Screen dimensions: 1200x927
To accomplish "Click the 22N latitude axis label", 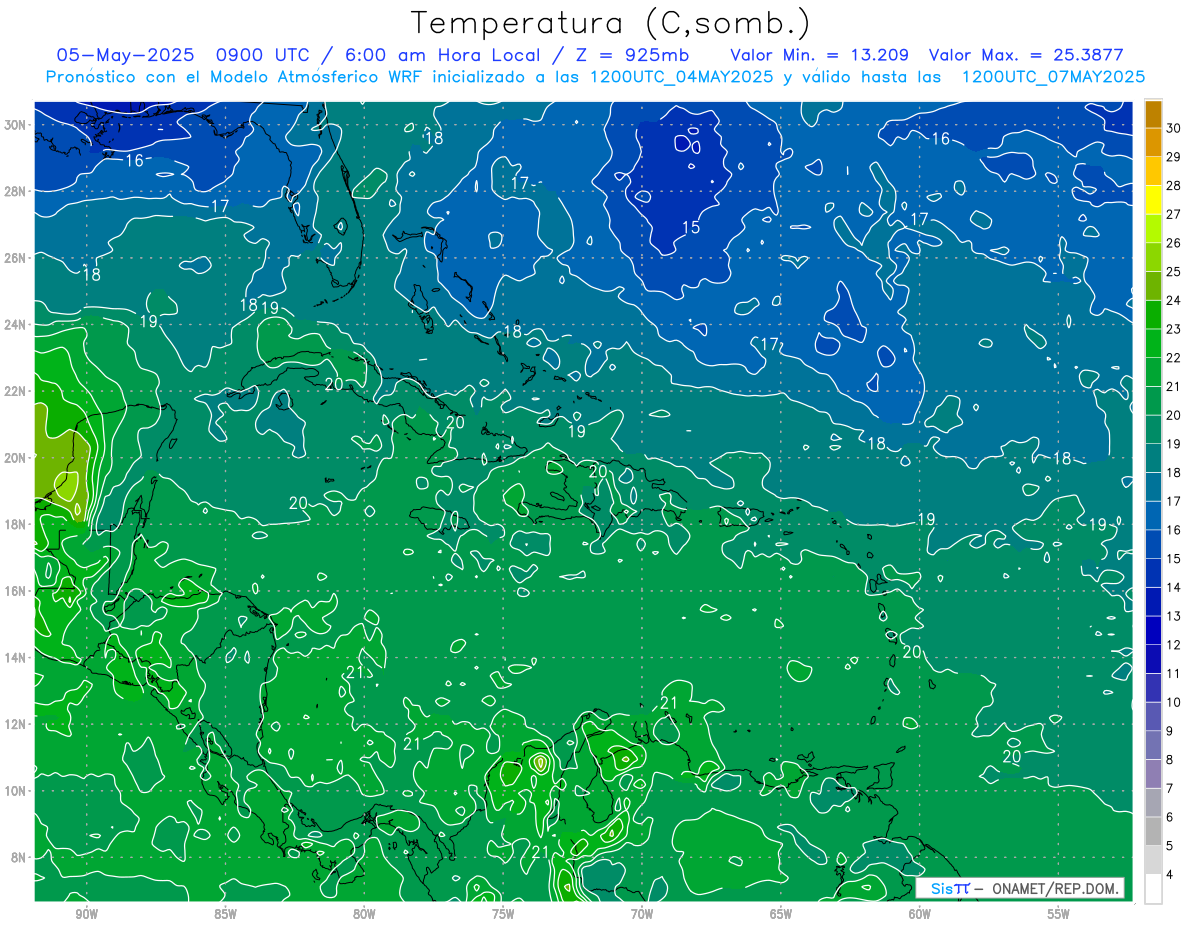I will pos(17,391).
